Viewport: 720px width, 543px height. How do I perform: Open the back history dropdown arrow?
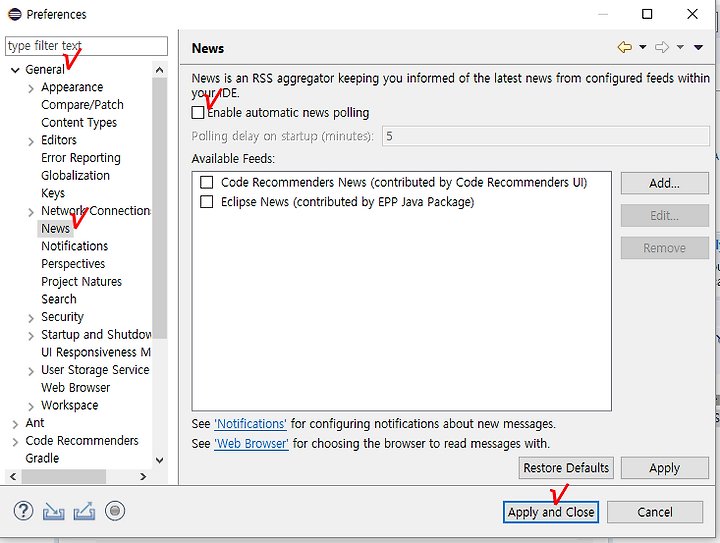click(x=643, y=47)
